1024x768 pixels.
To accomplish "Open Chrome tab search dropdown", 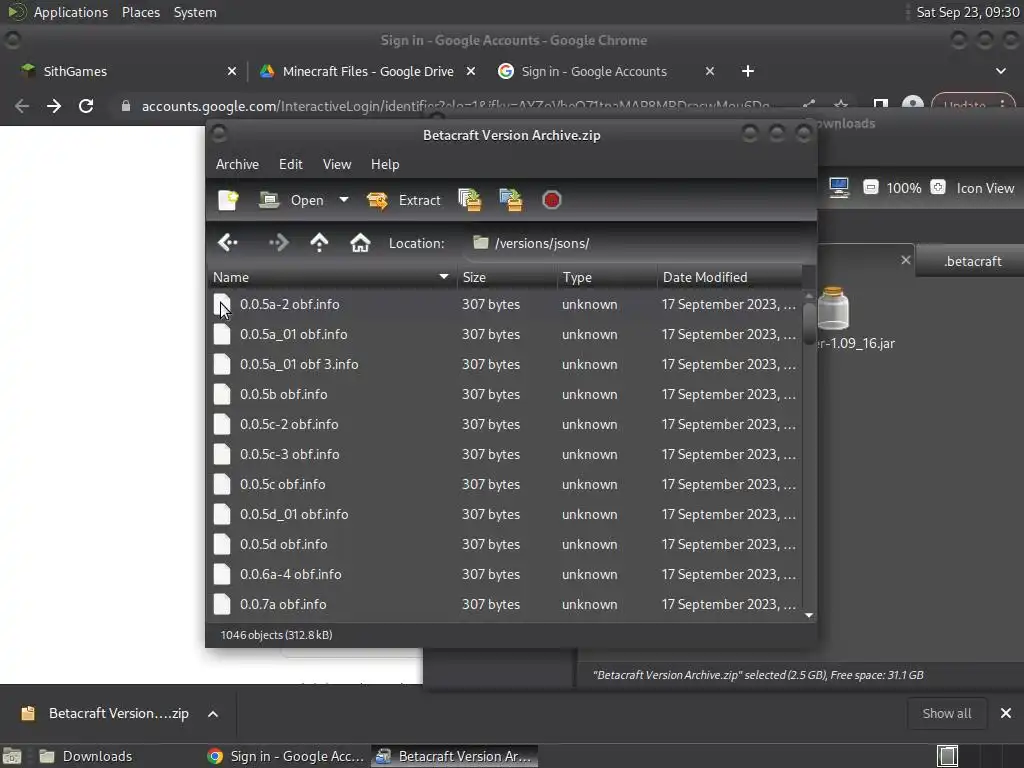I will (x=1000, y=71).
